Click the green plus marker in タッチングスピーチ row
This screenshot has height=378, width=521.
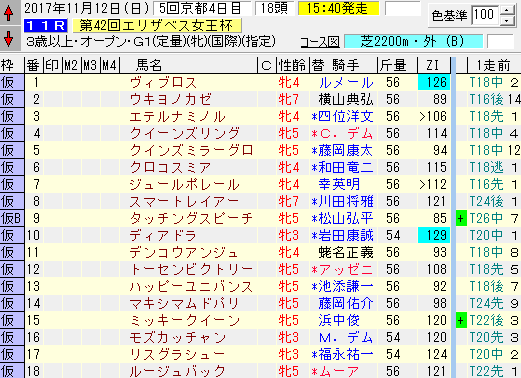tap(461, 219)
